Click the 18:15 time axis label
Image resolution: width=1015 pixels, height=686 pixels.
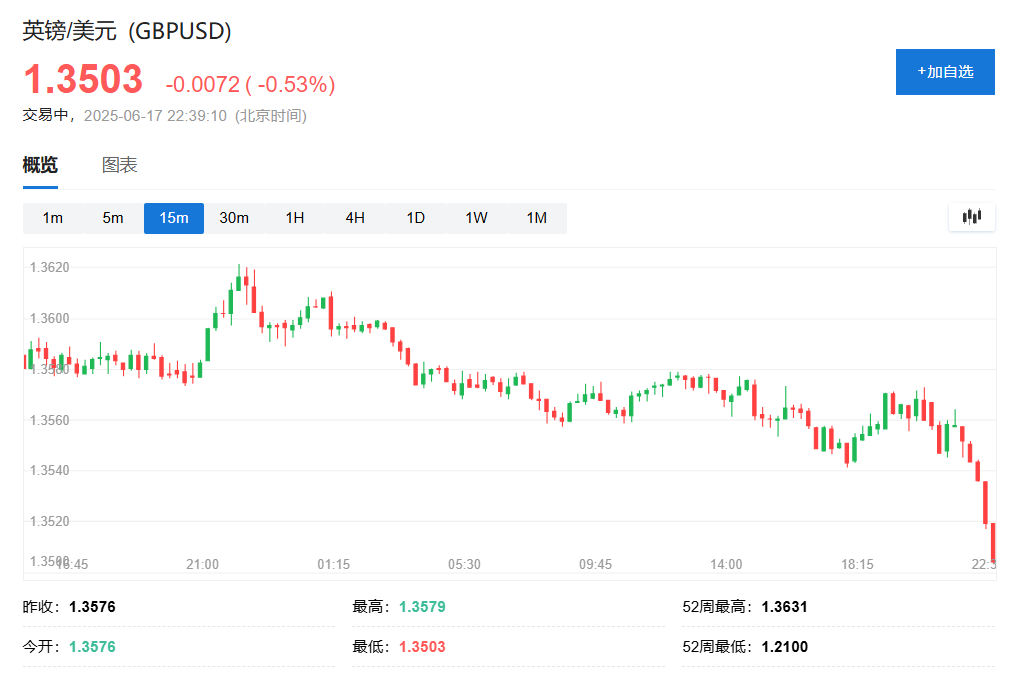858,564
